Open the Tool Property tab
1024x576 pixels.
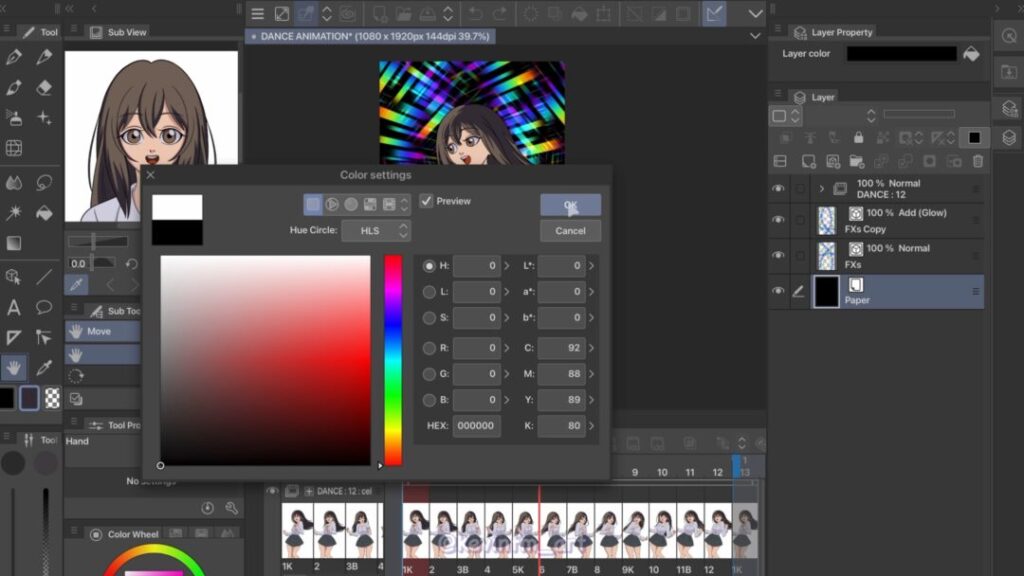(116, 425)
